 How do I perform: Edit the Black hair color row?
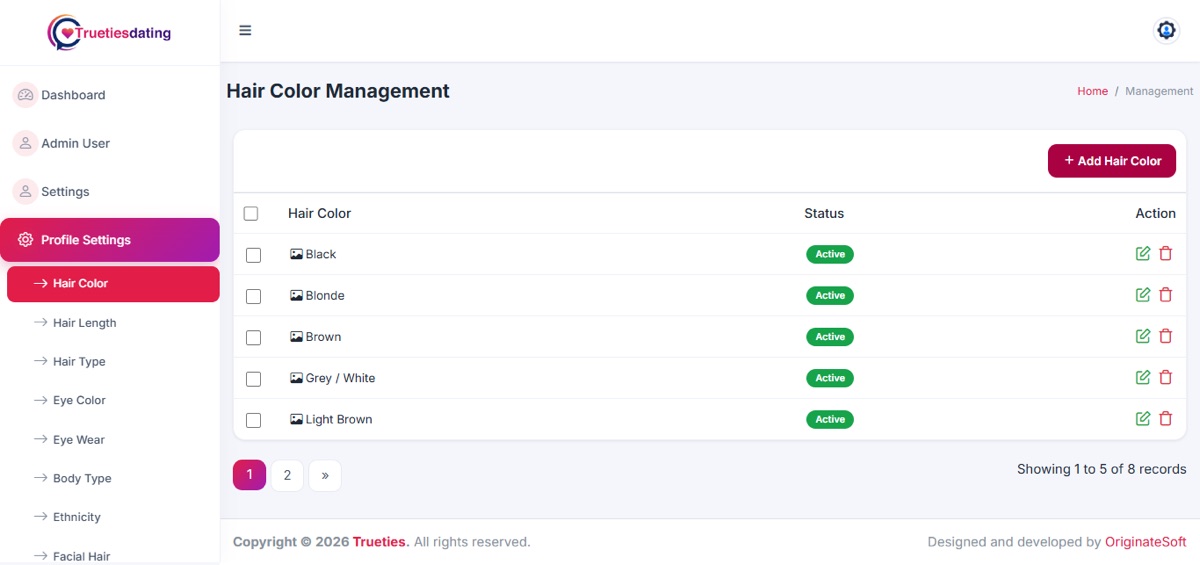click(1143, 254)
